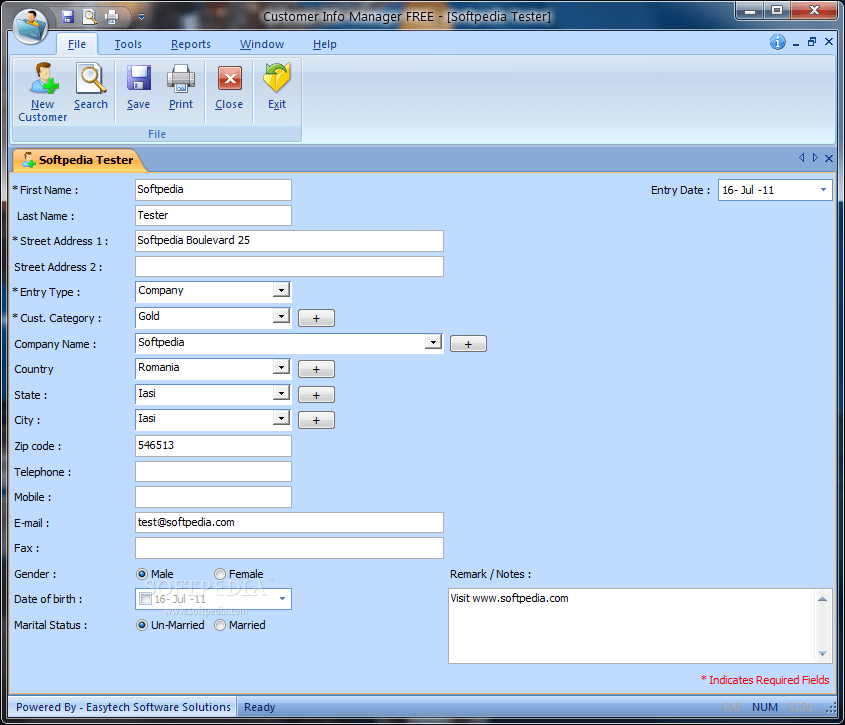Open the Entry Date dropdown
This screenshot has height=725, width=845.
pyautogui.click(x=823, y=190)
